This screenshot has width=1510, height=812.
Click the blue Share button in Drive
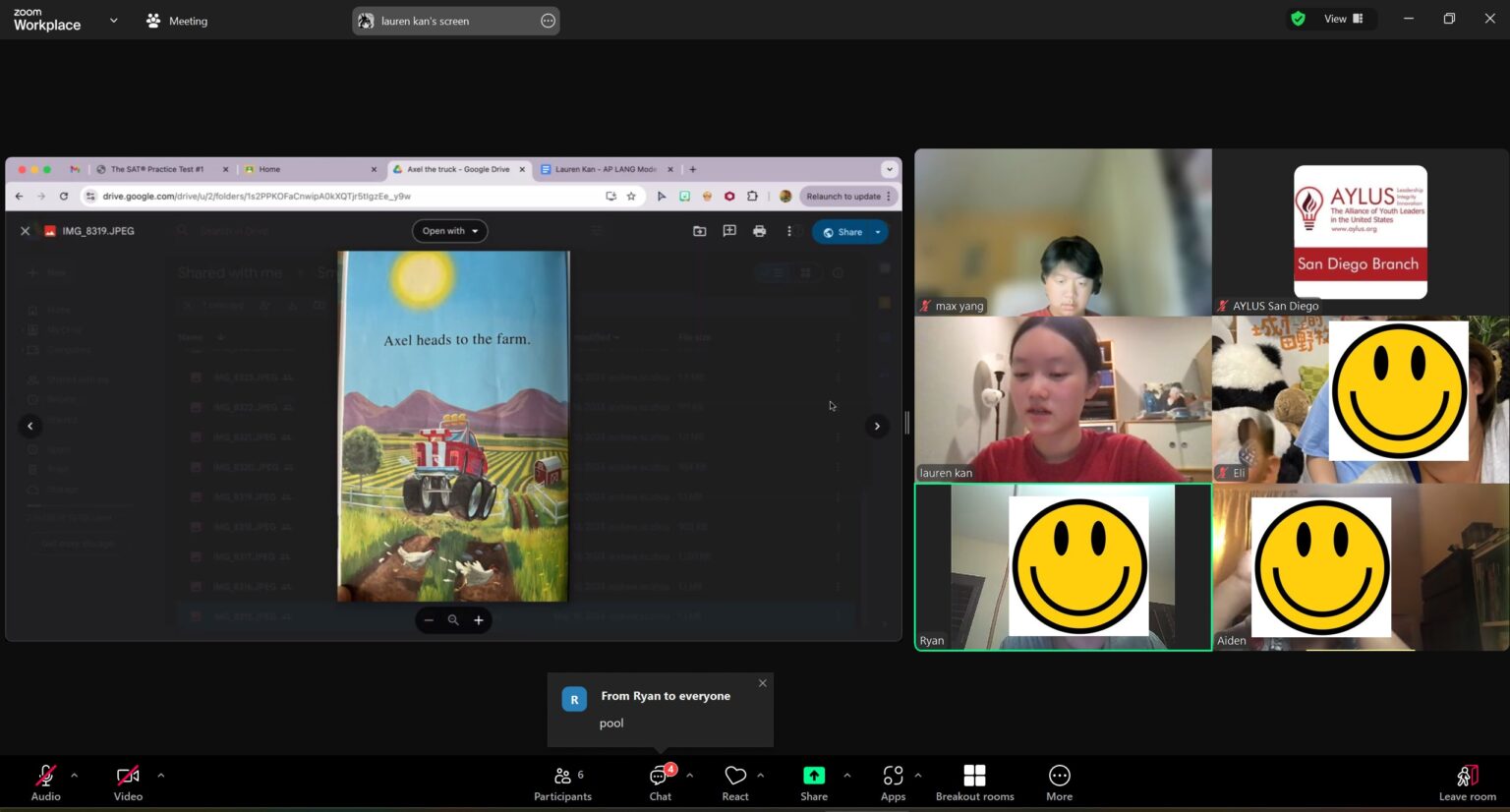click(843, 232)
